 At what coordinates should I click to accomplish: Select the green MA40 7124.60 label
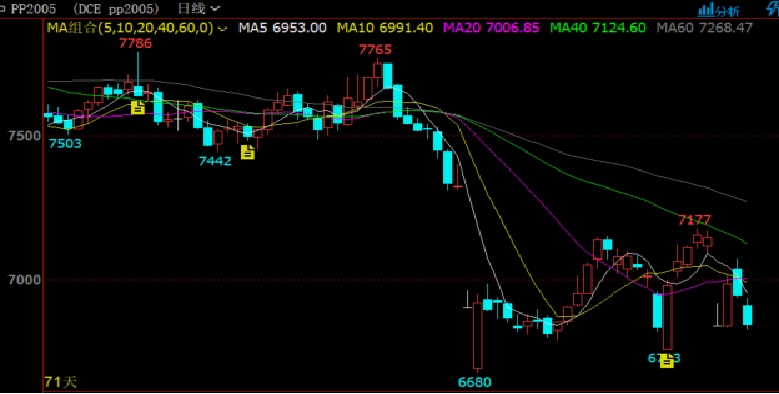pos(598,27)
